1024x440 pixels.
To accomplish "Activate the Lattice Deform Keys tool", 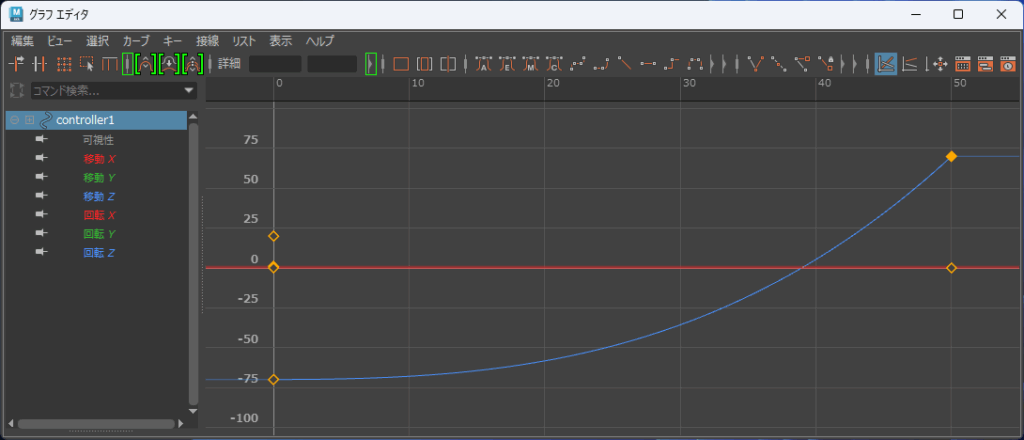I will pyautogui.click(x=63, y=63).
